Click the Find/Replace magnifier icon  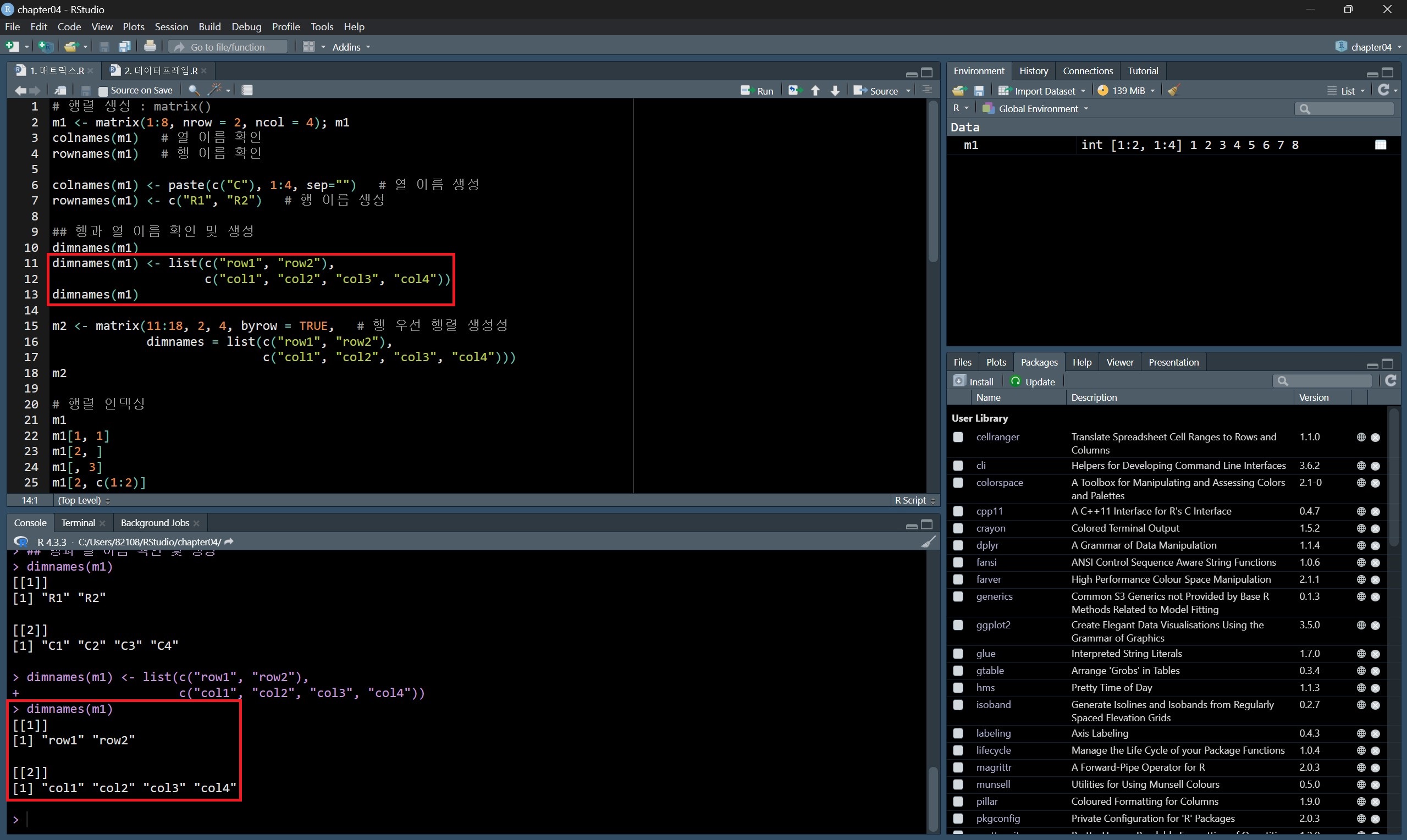click(194, 90)
